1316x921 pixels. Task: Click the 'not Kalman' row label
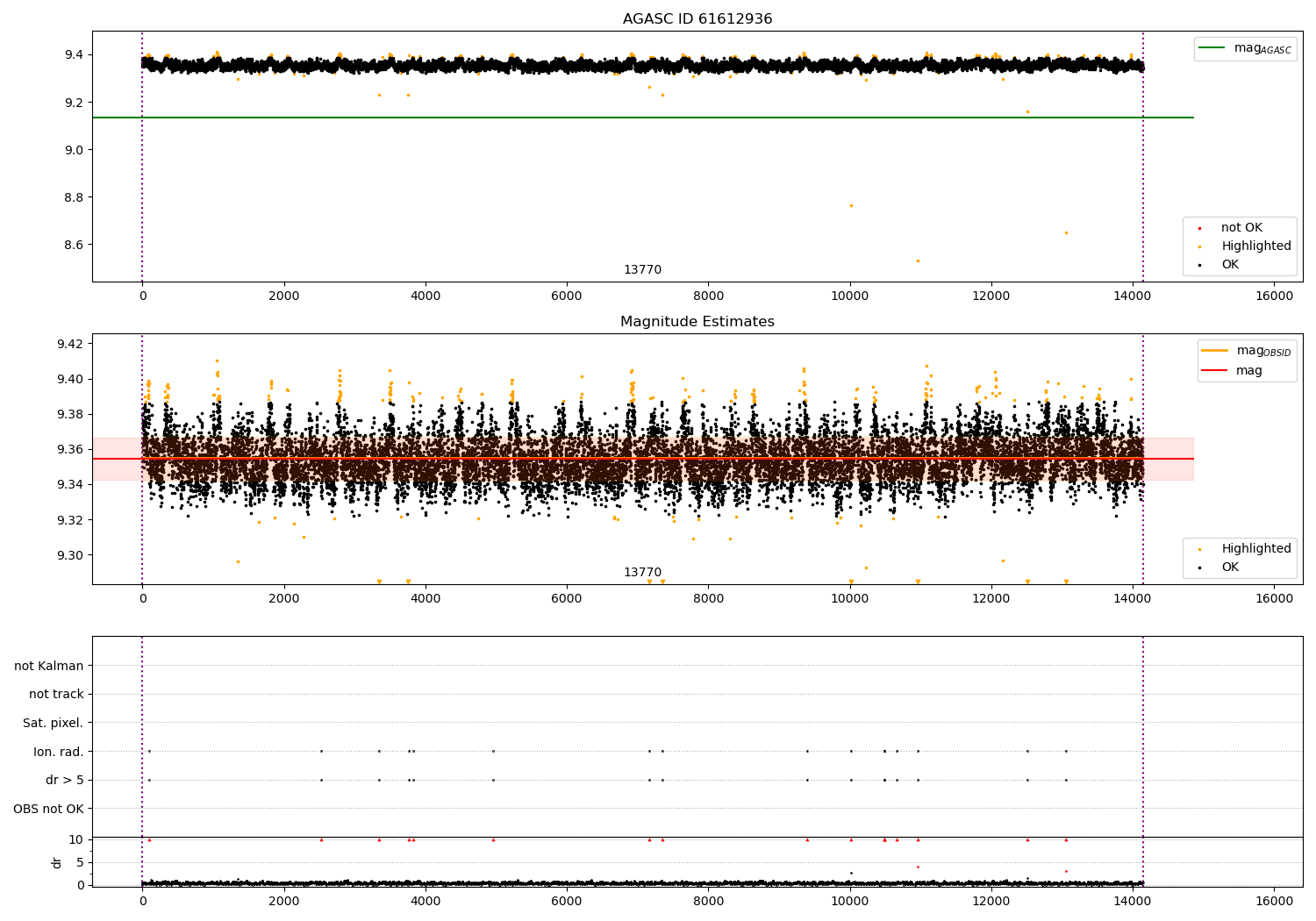click(x=49, y=666)
